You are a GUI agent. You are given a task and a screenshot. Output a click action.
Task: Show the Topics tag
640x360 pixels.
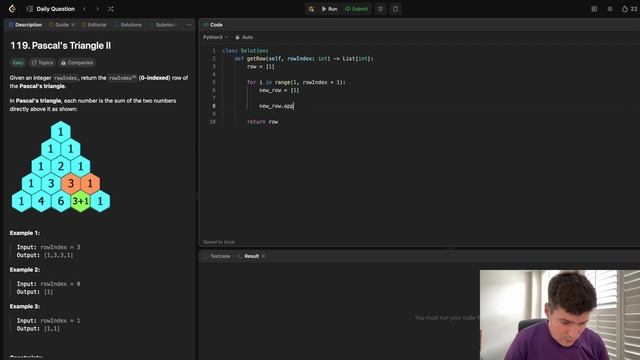coord(42,63)
